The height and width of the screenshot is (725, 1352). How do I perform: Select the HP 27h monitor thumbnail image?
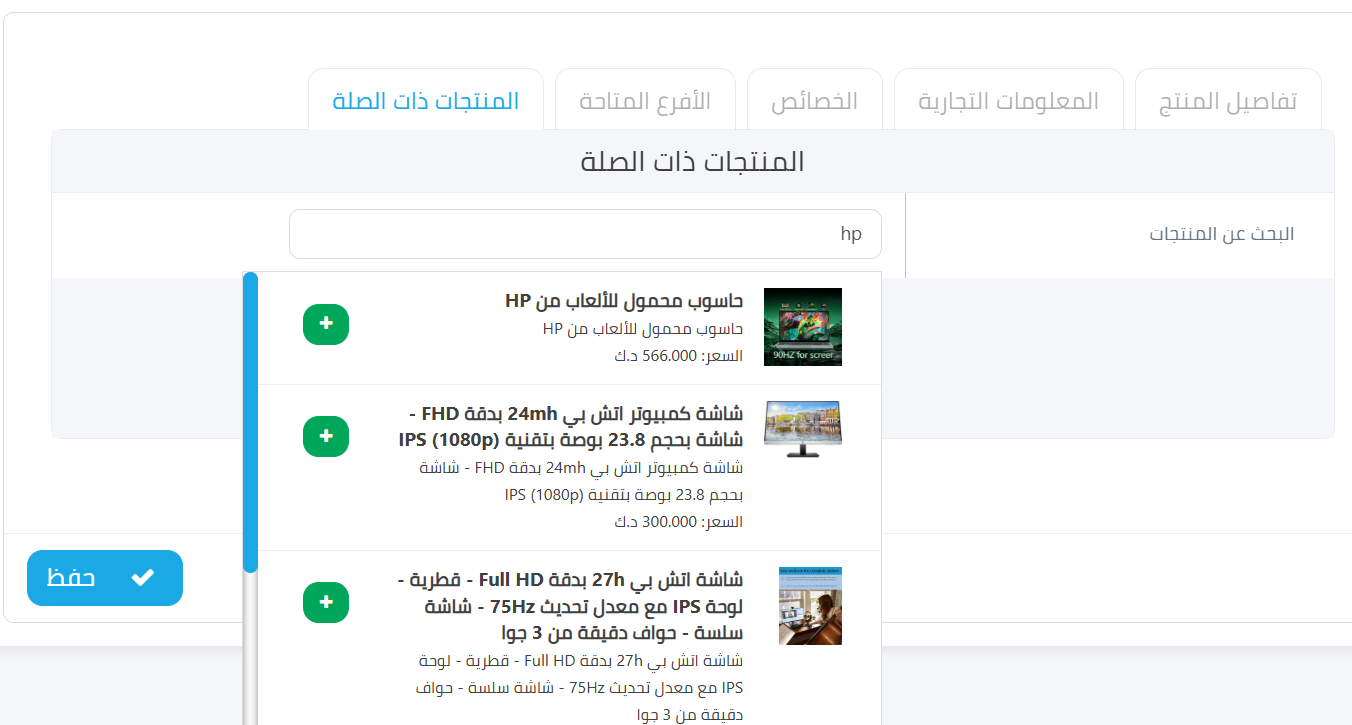[x=810, y=606]
